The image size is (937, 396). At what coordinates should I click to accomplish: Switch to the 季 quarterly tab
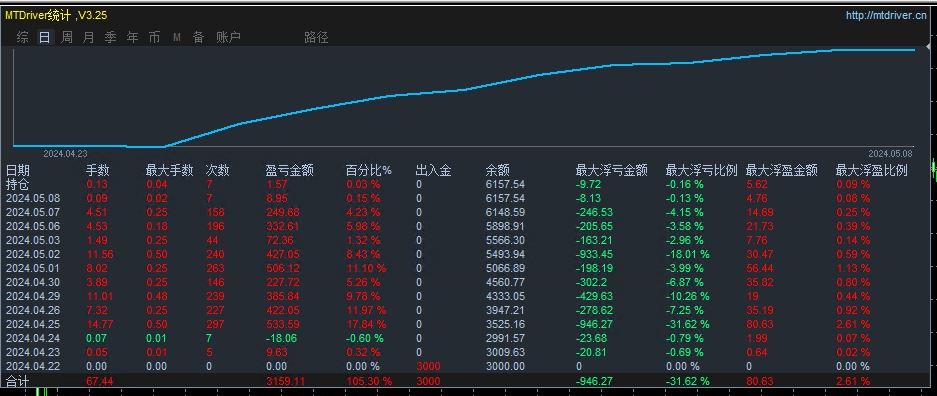pos(111,38)
